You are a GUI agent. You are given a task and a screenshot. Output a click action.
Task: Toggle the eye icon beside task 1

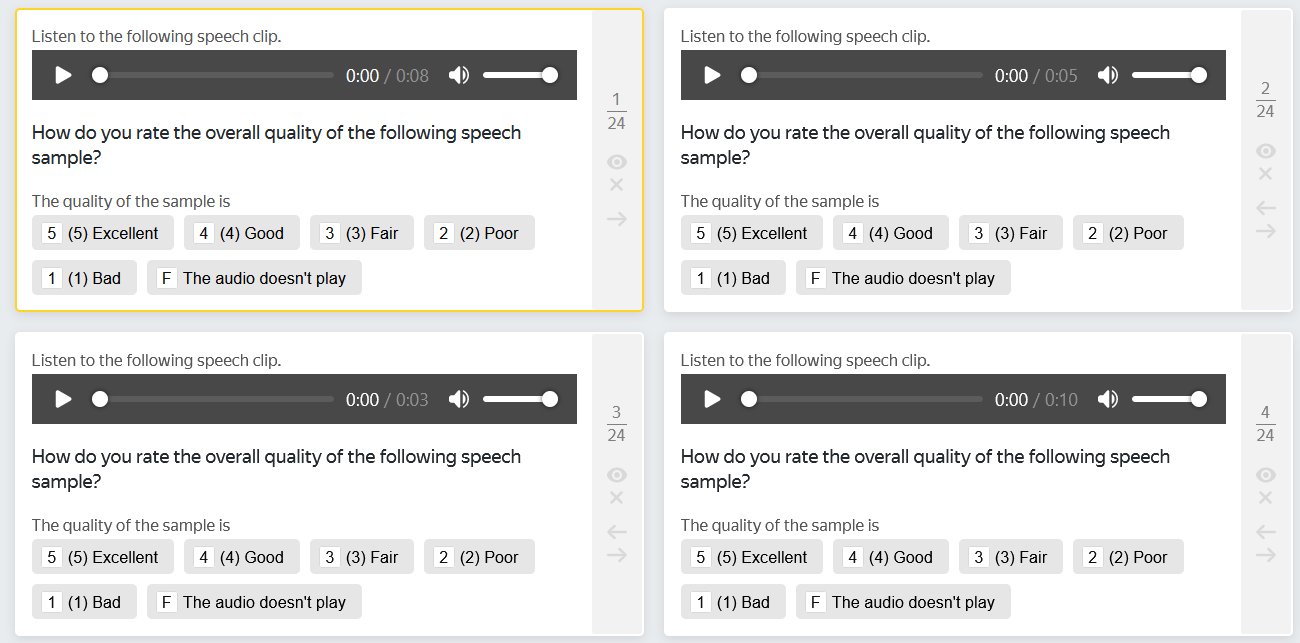click(616, 162)
